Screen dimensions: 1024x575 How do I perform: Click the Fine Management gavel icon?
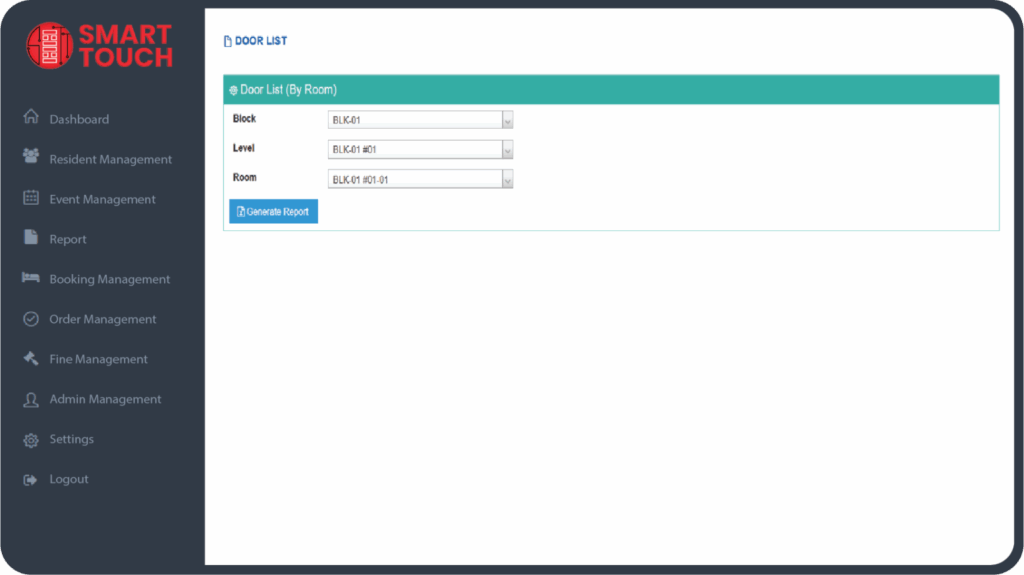tap(31, 358)
